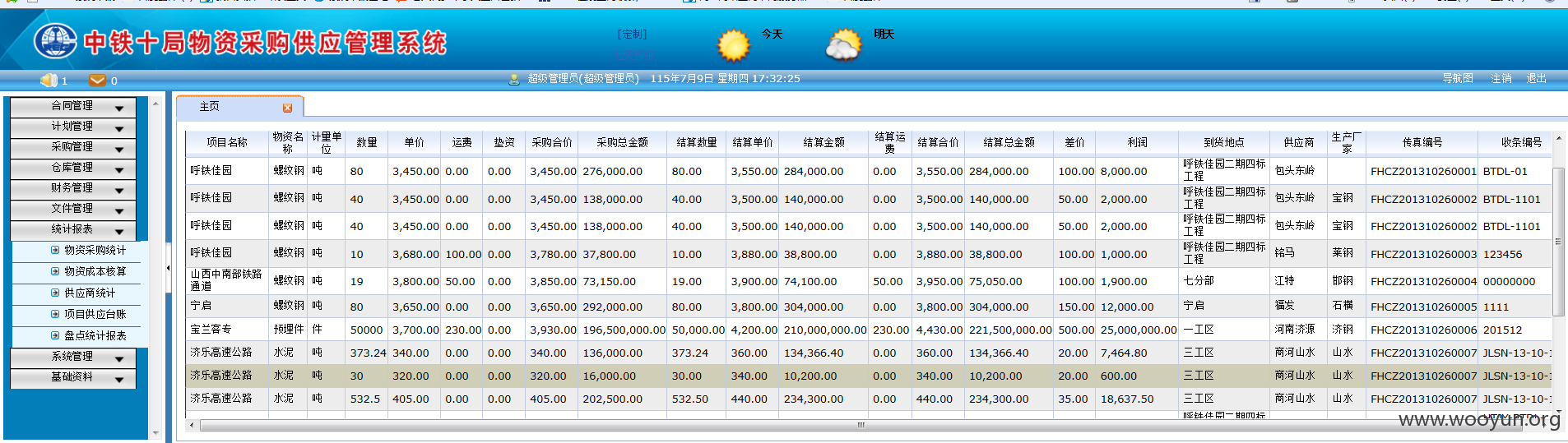1568x443 pixels.
Task: Expand the 财务管理 menu section
Action: tap(72, 188)
